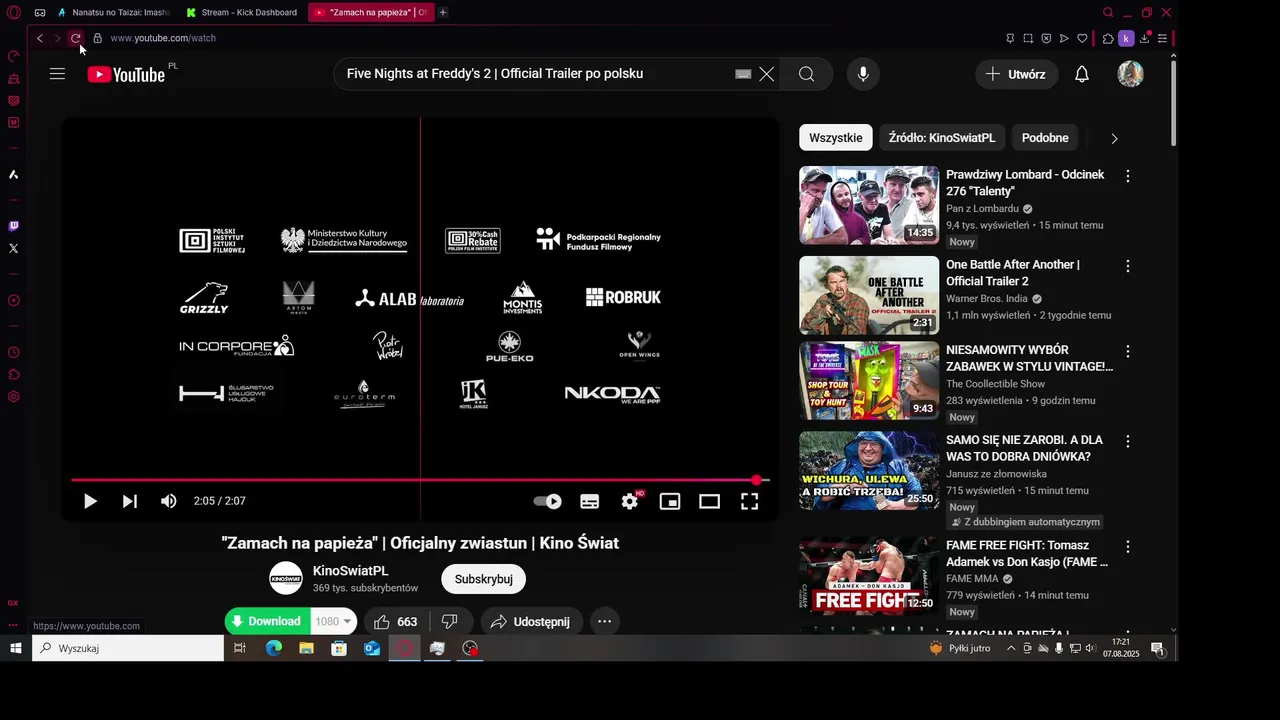This screenshot has height=720, width=1280.
Task: Open the Windows Start menu
Action: click(x=15, y=648)
